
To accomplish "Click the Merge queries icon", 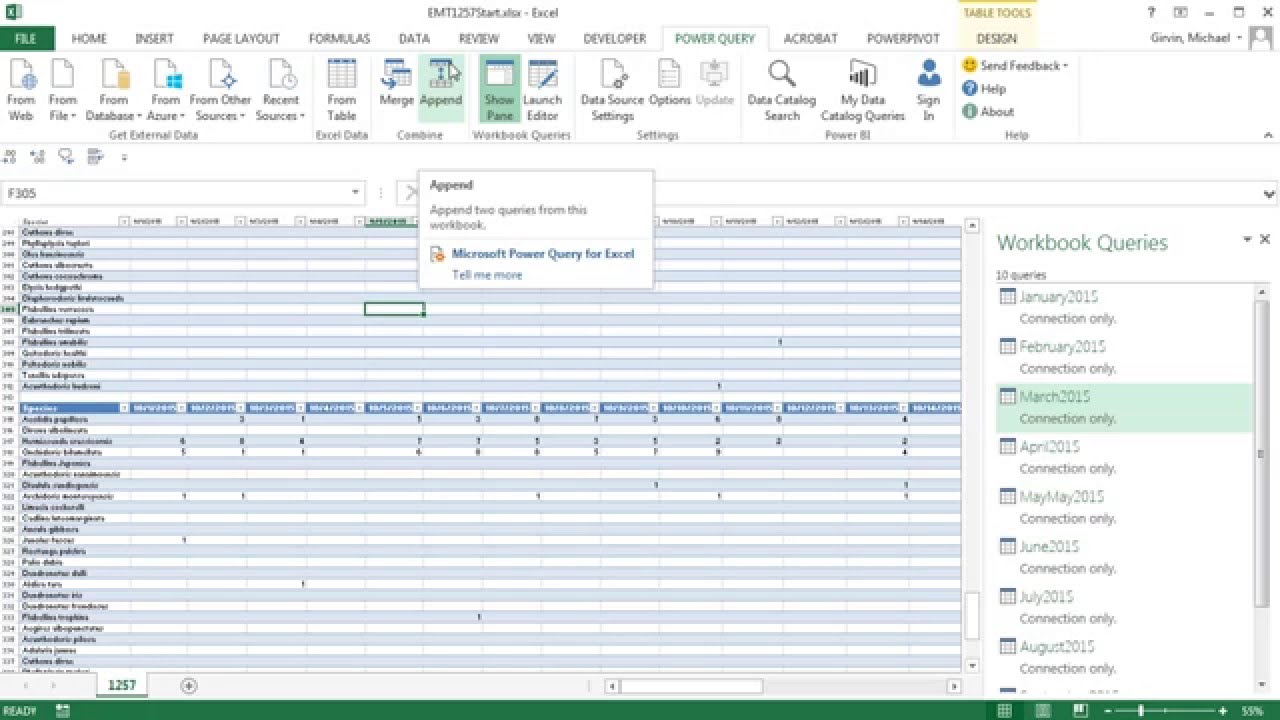I will pyautogui.click(x=397, y=83).
